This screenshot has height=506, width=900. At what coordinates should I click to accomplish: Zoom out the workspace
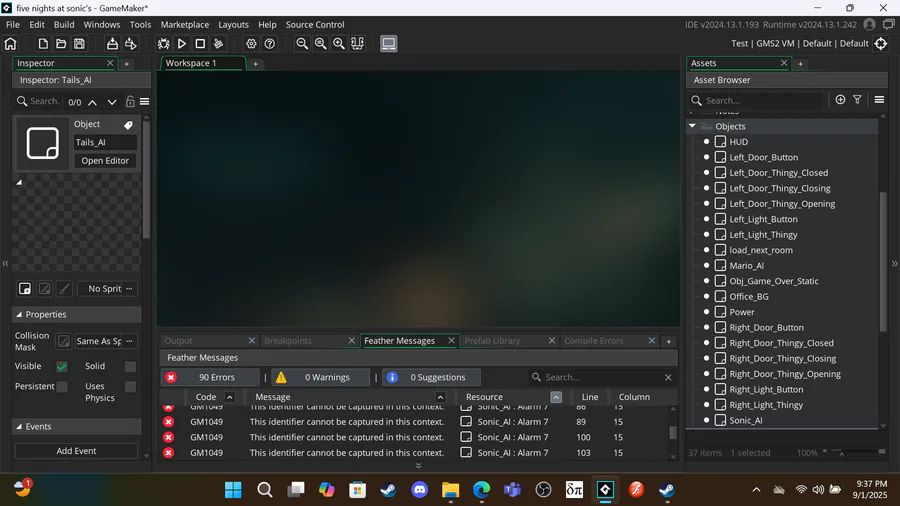click(x=302, y=44)
